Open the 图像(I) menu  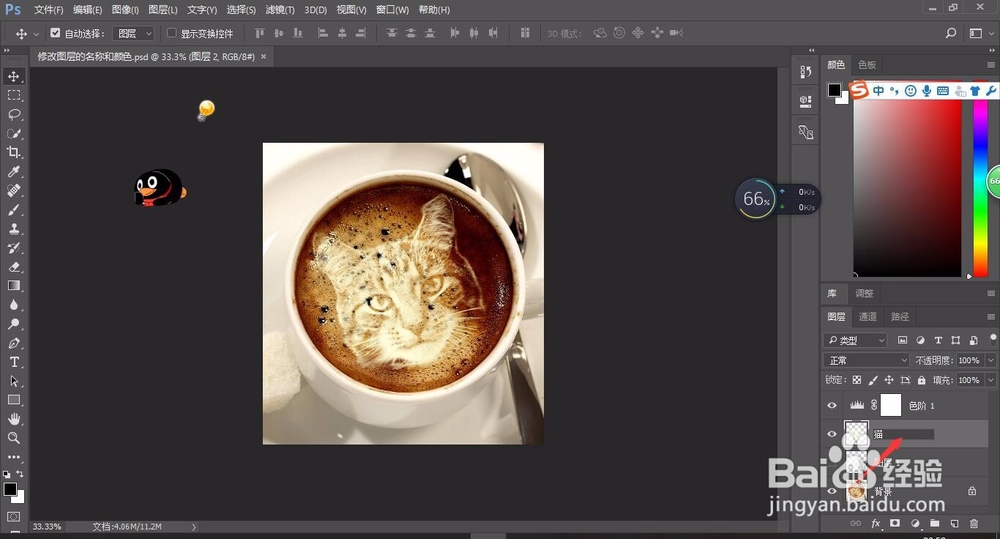coord(125,10)
